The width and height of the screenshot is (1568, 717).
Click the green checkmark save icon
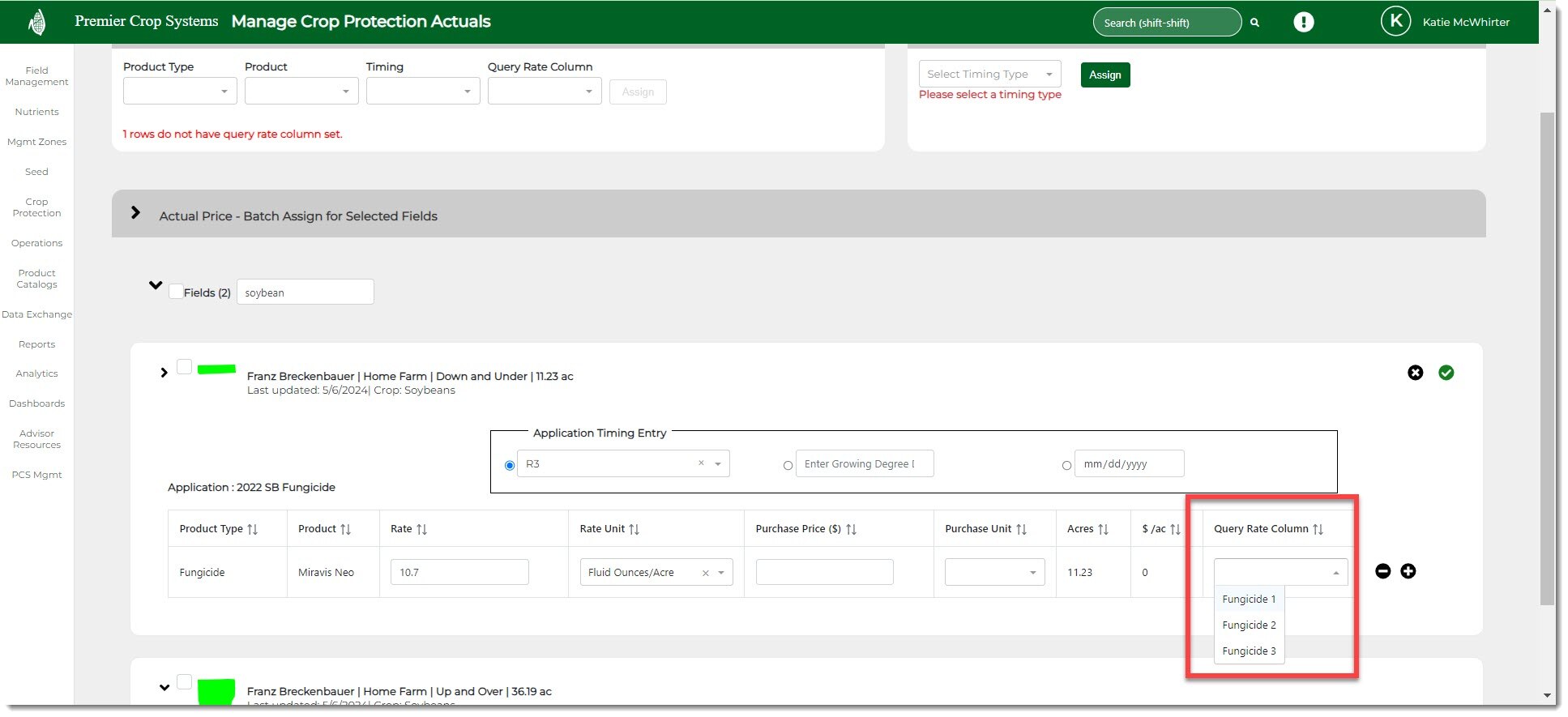pyautogui.click(x=1446, y=373)
